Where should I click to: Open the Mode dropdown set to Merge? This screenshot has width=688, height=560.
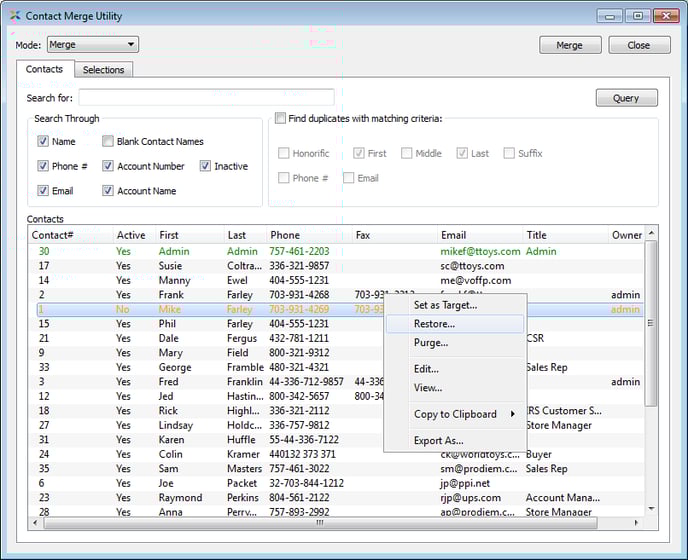(91, 45)
